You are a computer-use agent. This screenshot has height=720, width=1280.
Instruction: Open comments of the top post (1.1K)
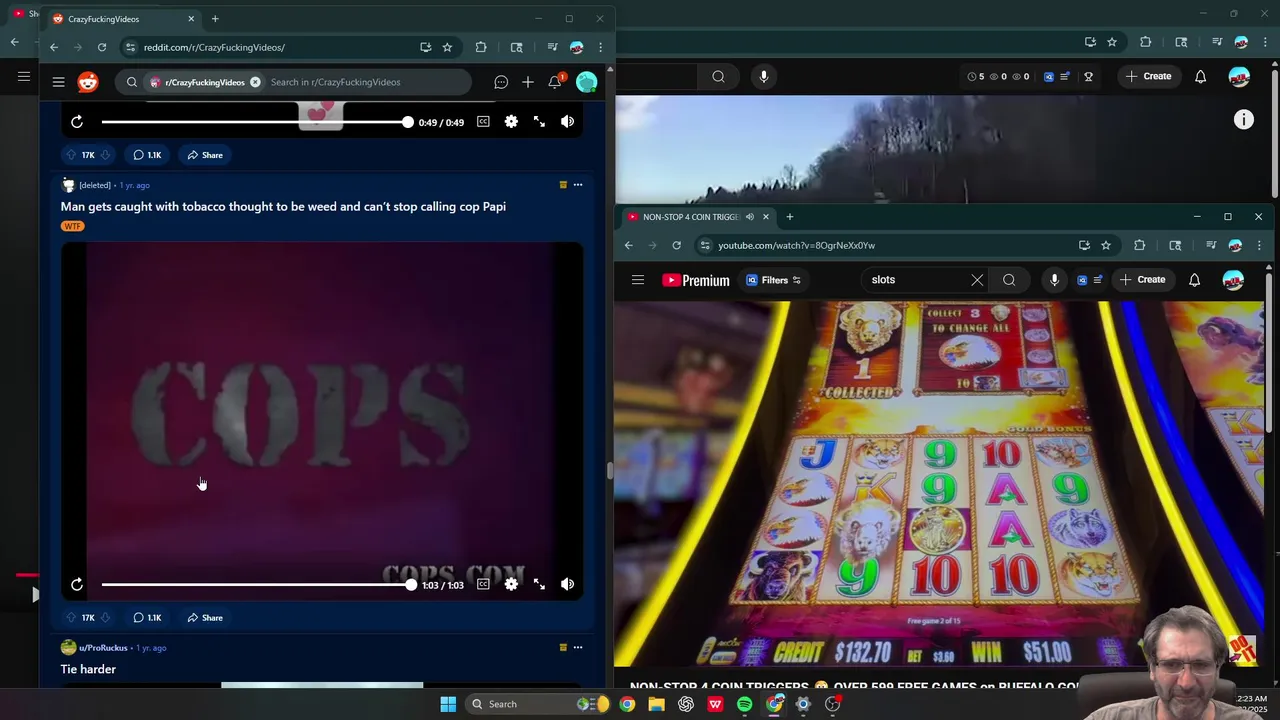147,155
